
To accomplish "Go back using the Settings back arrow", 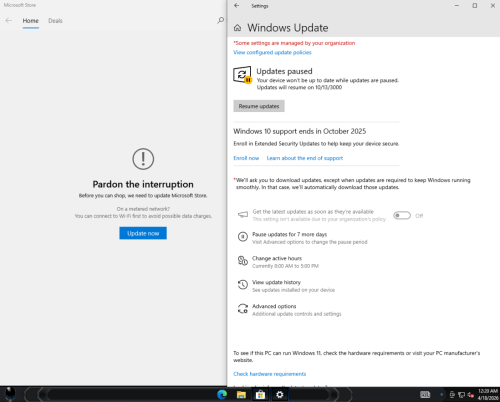I will click(236, 6).
